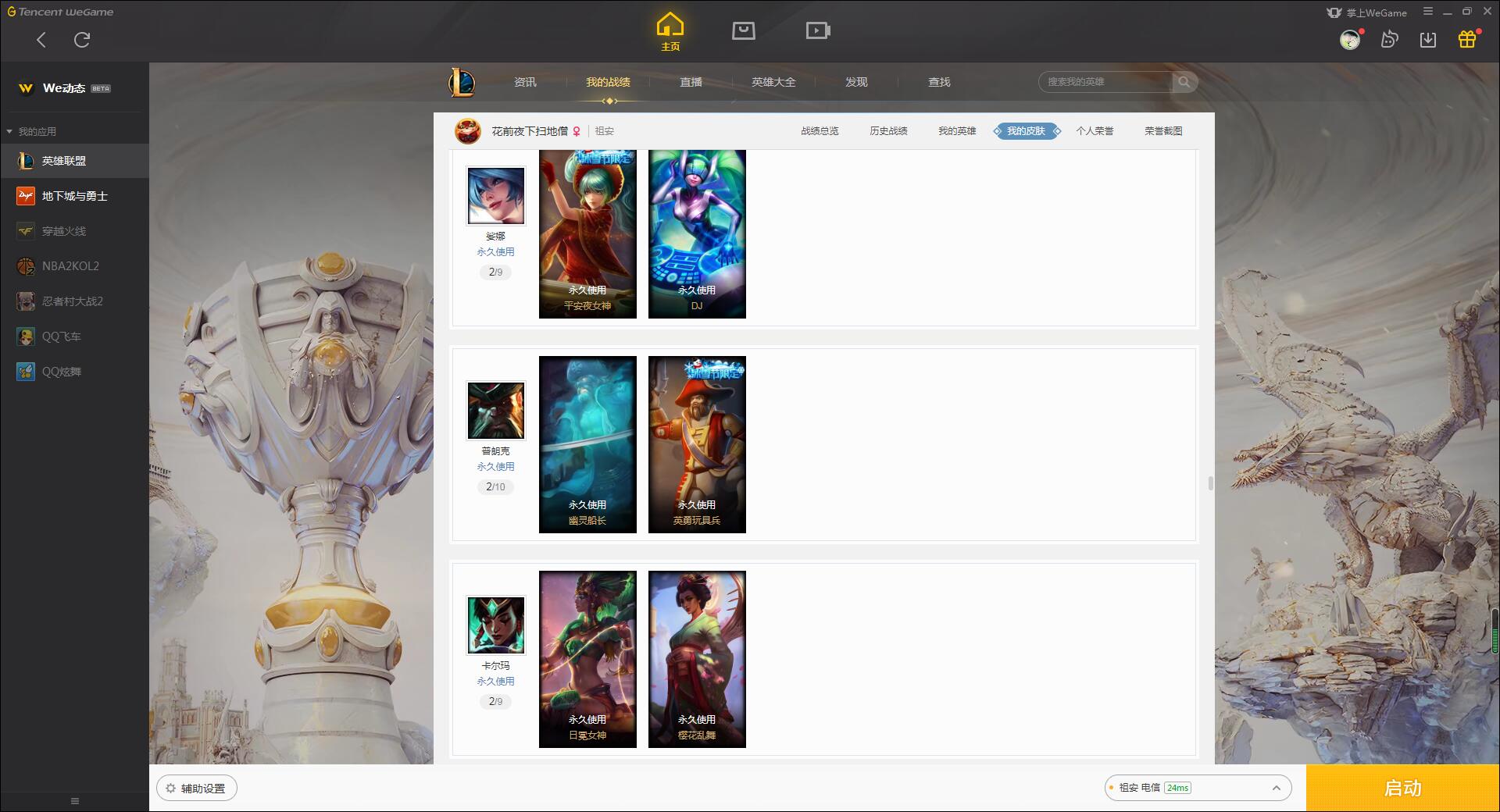Switch to 个人荣誉 sub-tab
Viewport: 1500px width, 812px height.
coord(1095,131)
